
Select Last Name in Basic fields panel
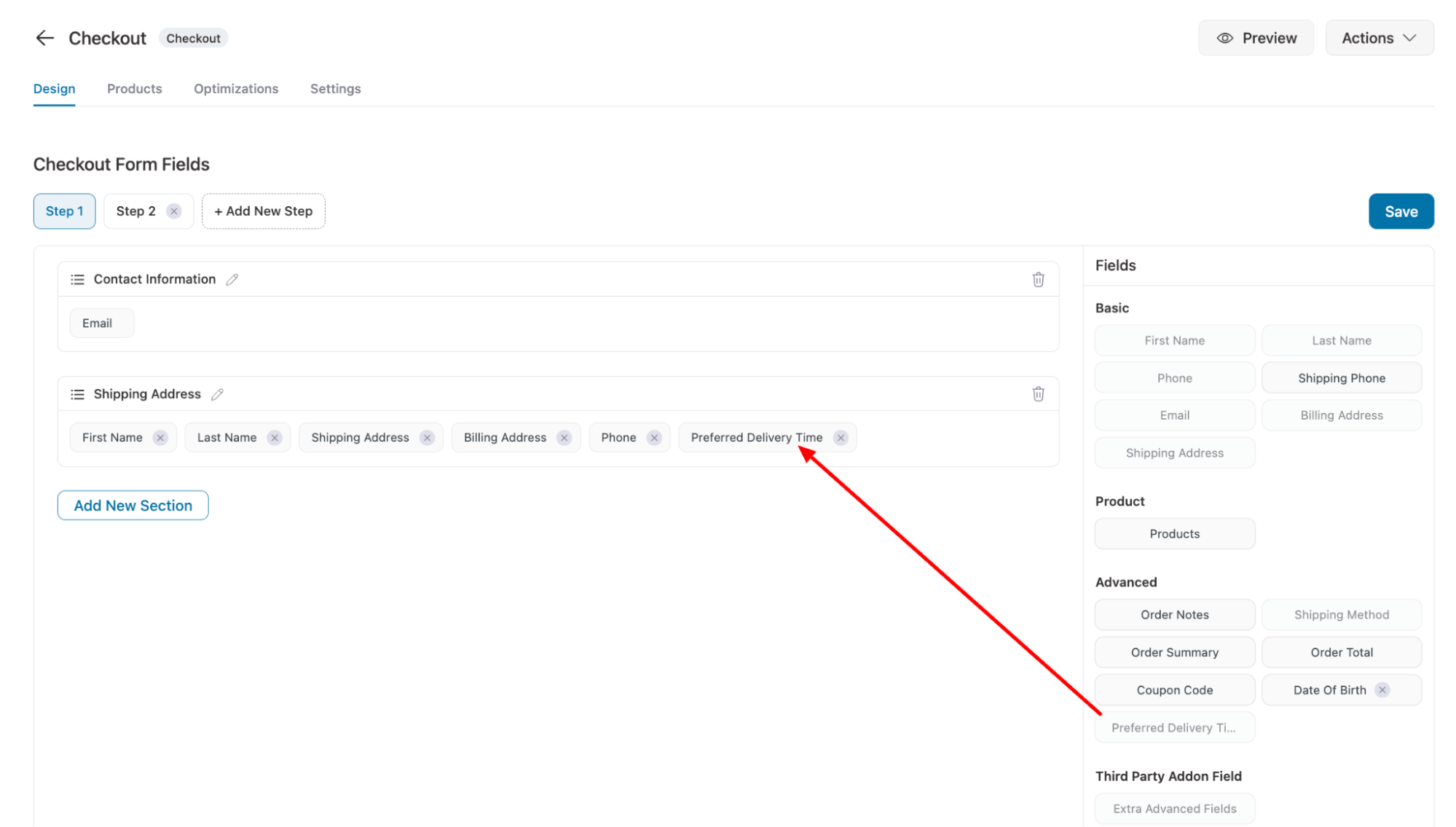[1341, 341]
